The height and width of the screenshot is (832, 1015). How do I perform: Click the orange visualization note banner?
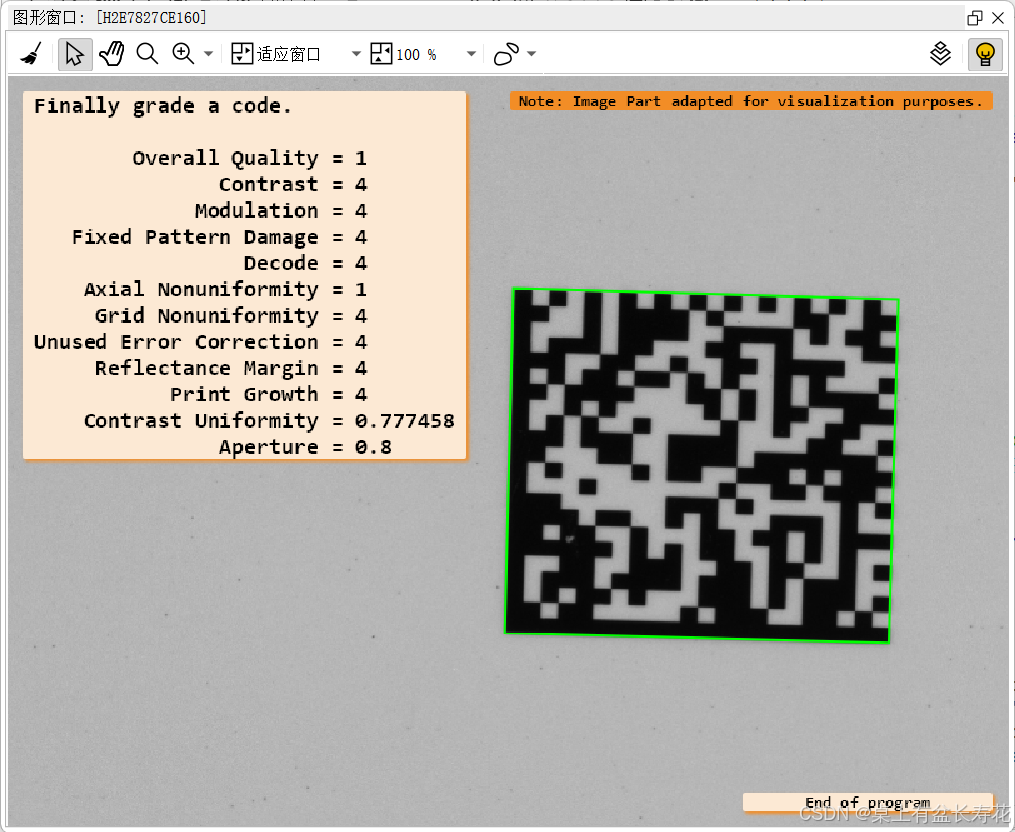[751, 101]
